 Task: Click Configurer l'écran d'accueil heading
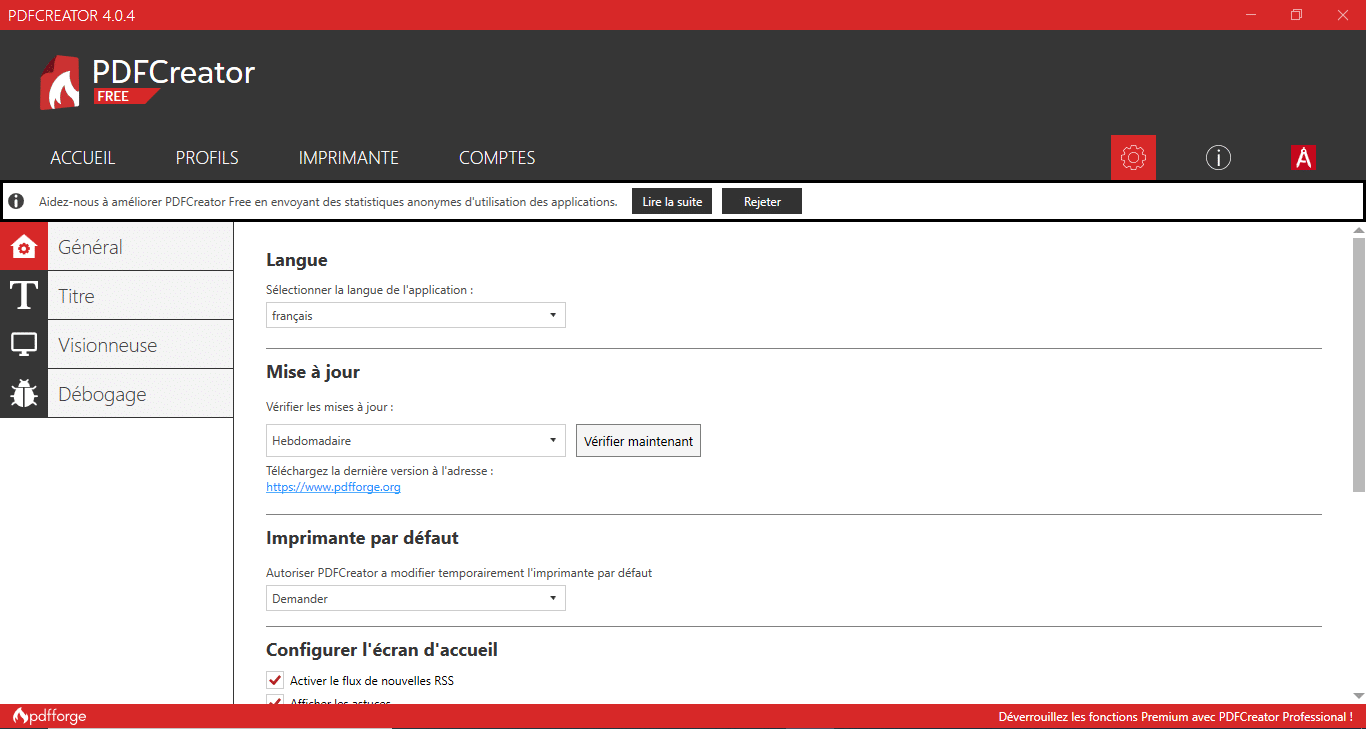click(382, 650)
